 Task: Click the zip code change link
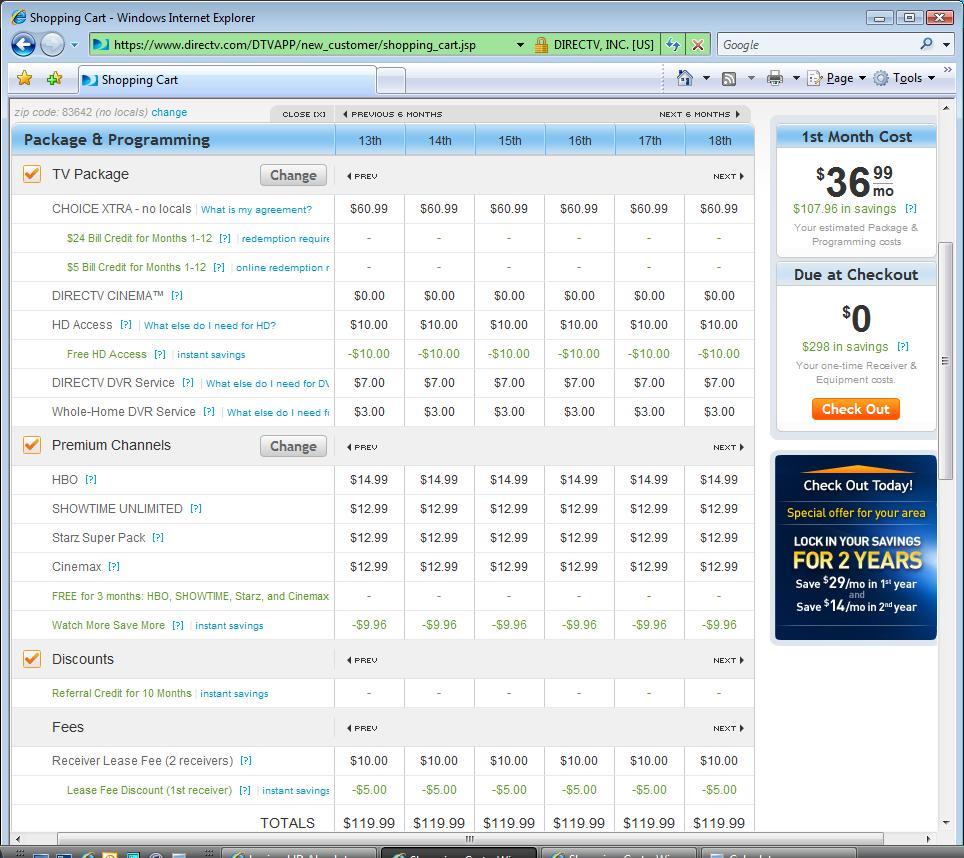169,112
